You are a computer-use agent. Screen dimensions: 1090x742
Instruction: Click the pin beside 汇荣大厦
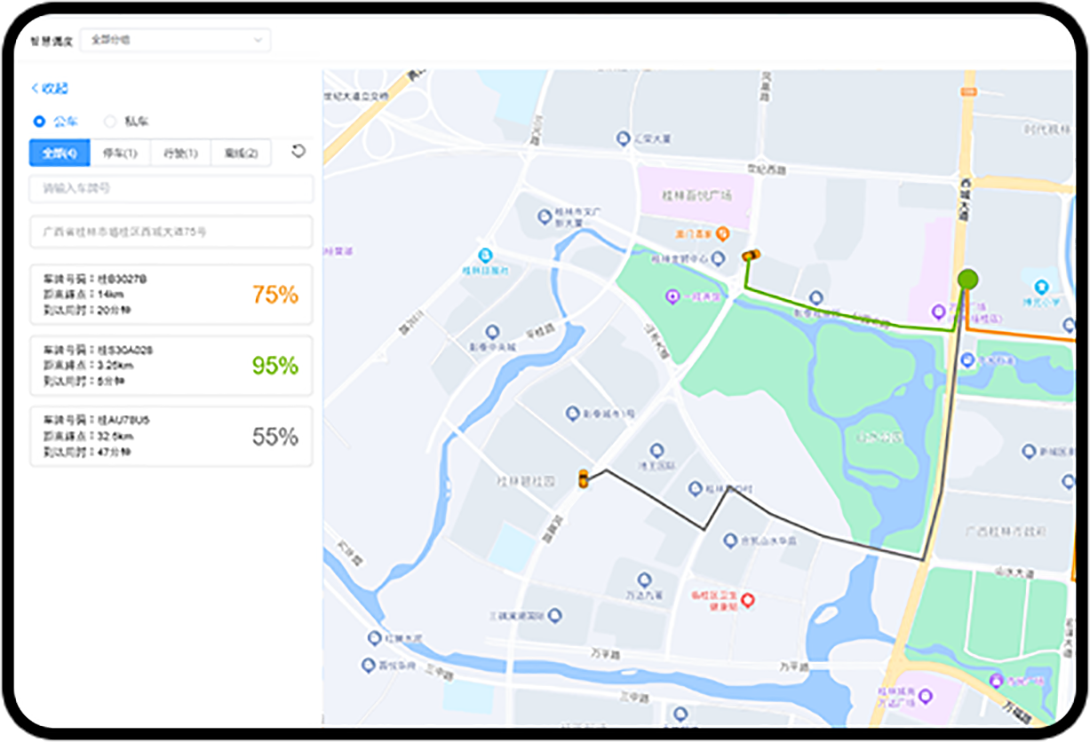(623, 138)
